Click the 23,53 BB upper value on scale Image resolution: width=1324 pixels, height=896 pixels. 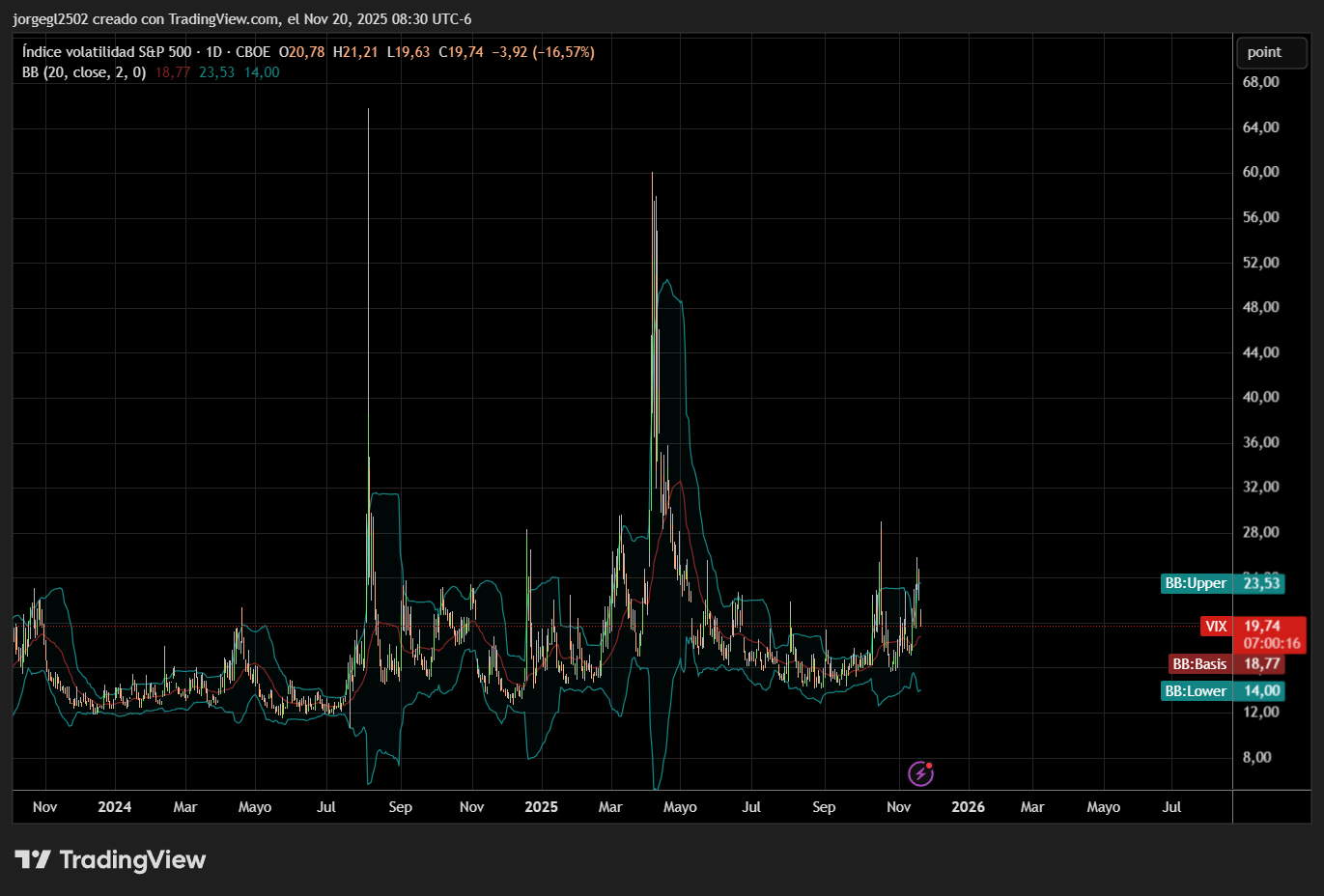[1261, 583]
